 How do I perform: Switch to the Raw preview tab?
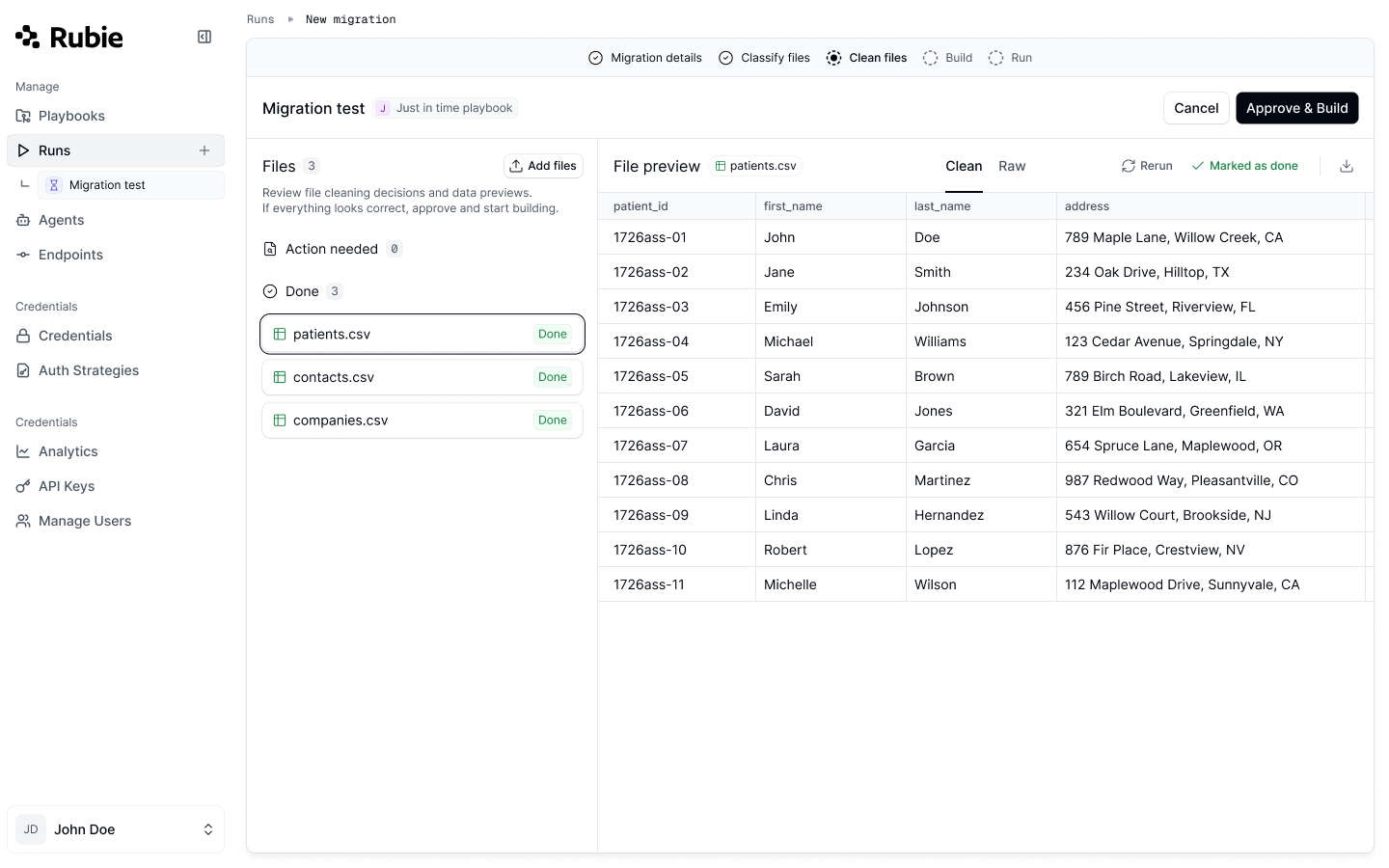click(x=1012, y=166)
